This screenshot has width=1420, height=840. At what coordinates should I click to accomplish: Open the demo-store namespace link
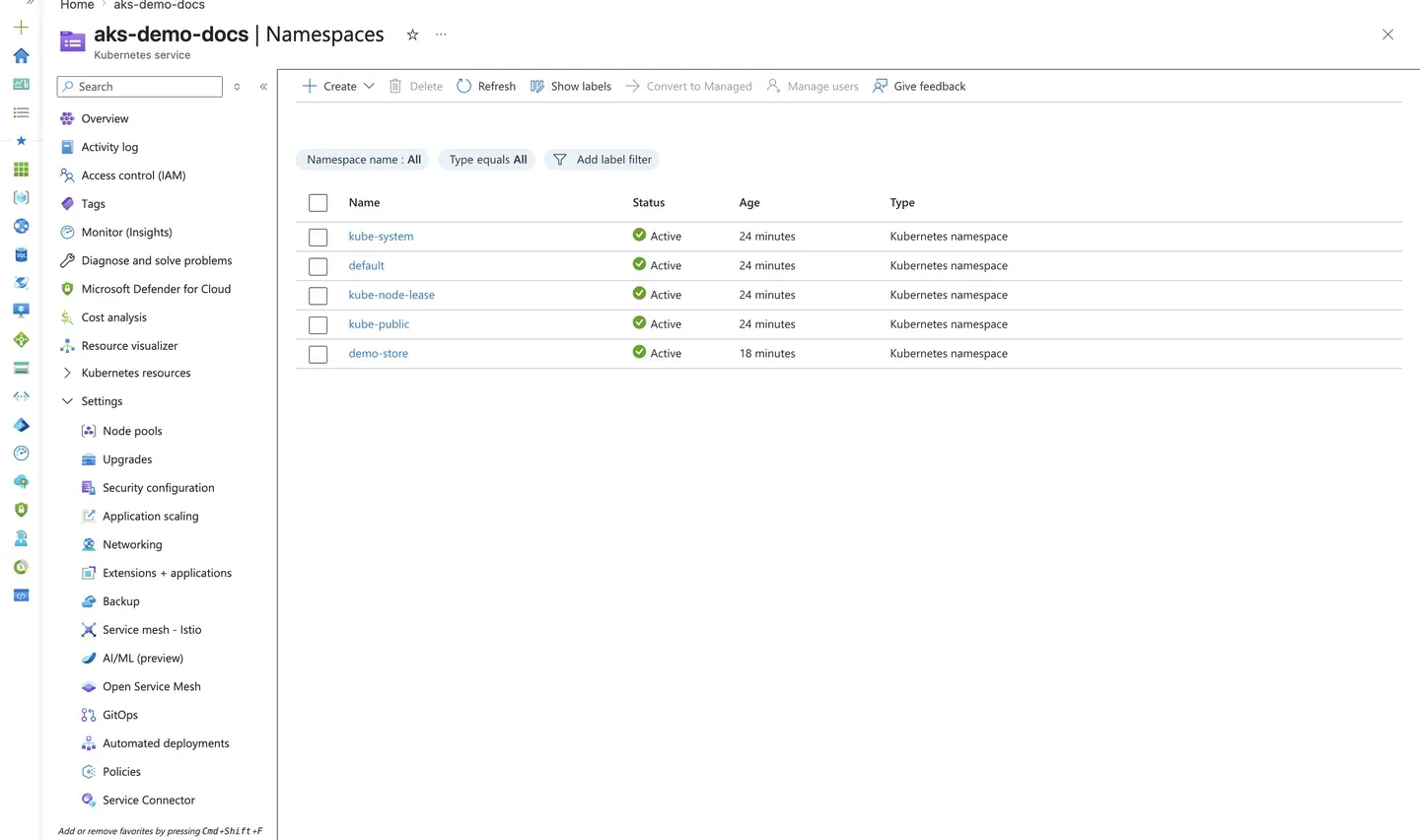[x=378, y=353]
